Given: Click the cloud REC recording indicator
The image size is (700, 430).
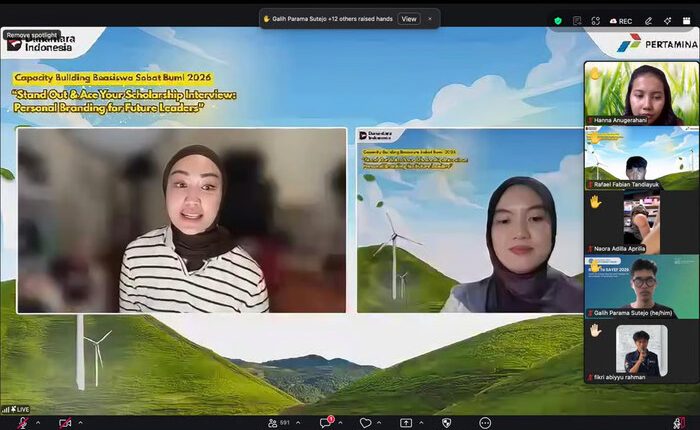Looking at the screenshot, I should tap(621, 21).
